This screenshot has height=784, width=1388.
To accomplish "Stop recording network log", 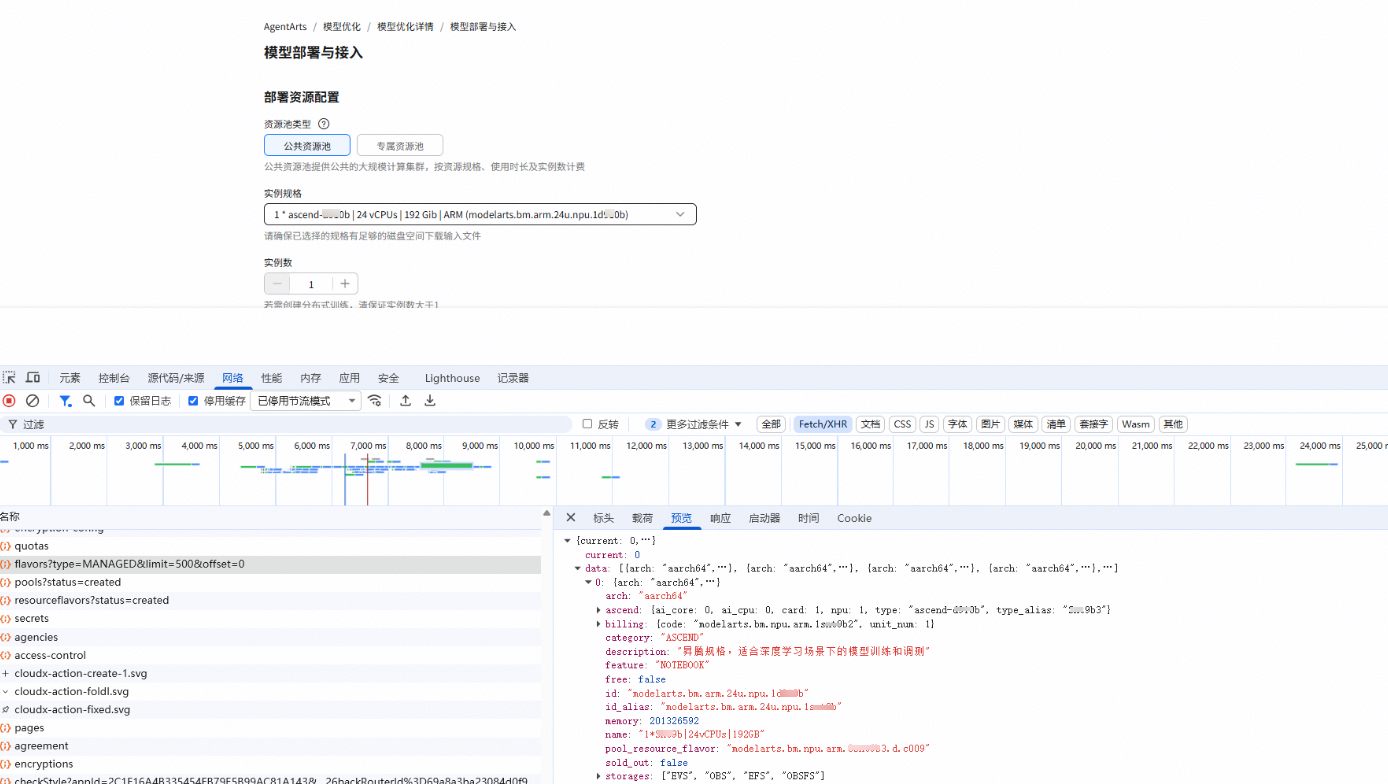I will click(9, 401).
